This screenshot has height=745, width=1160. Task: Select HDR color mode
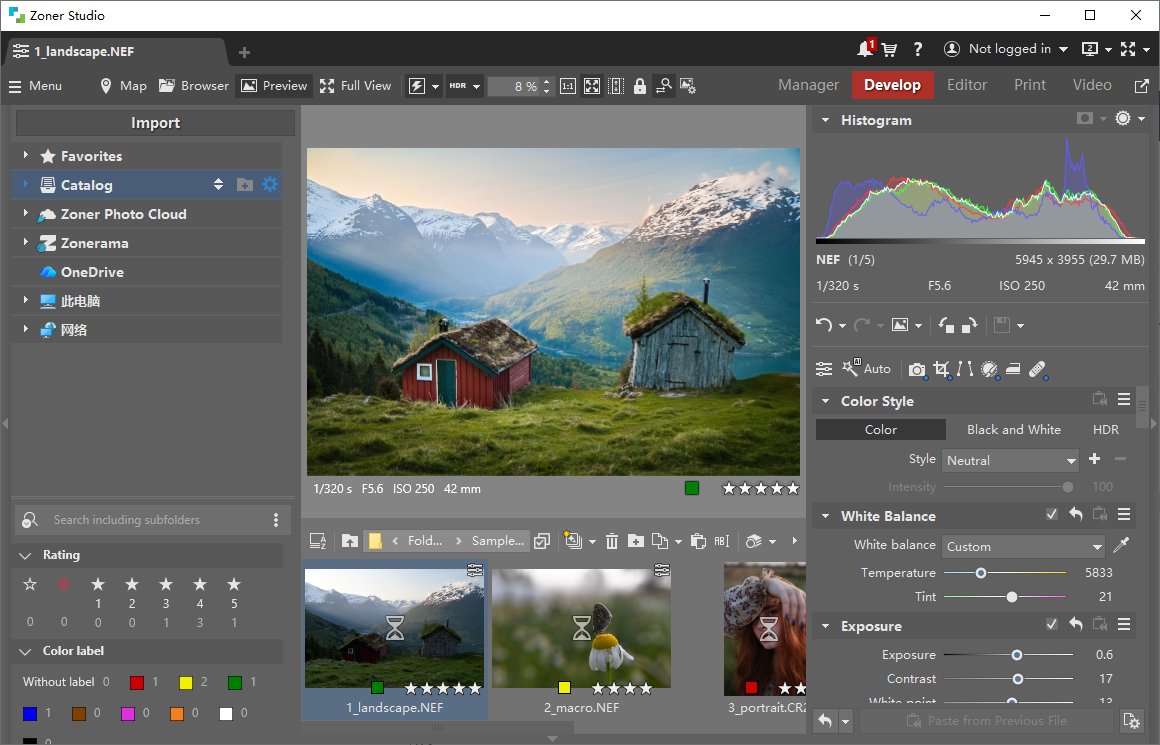(x=1105, y=430)
